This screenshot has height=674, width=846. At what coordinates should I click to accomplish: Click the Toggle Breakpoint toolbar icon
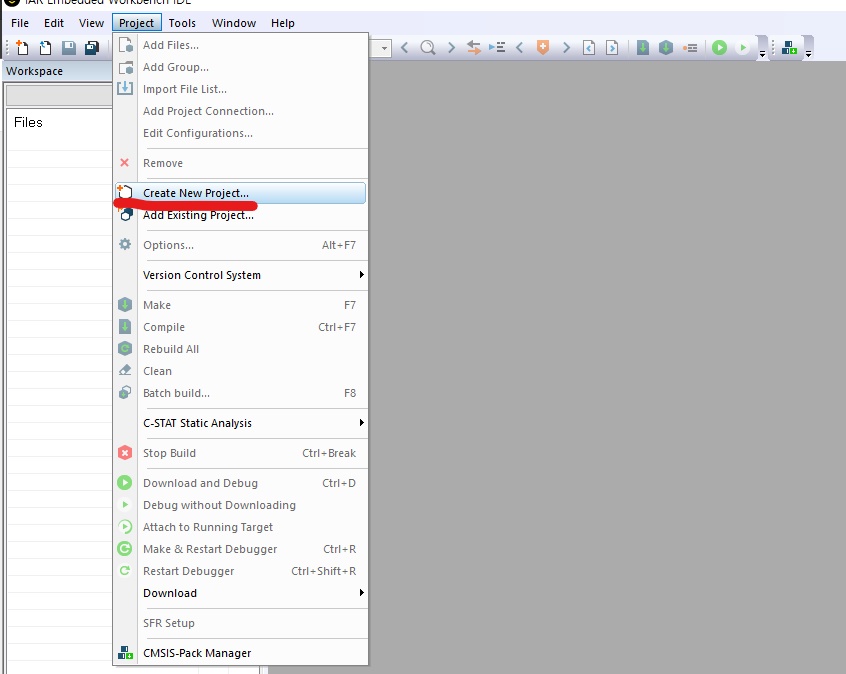[690, 47]
